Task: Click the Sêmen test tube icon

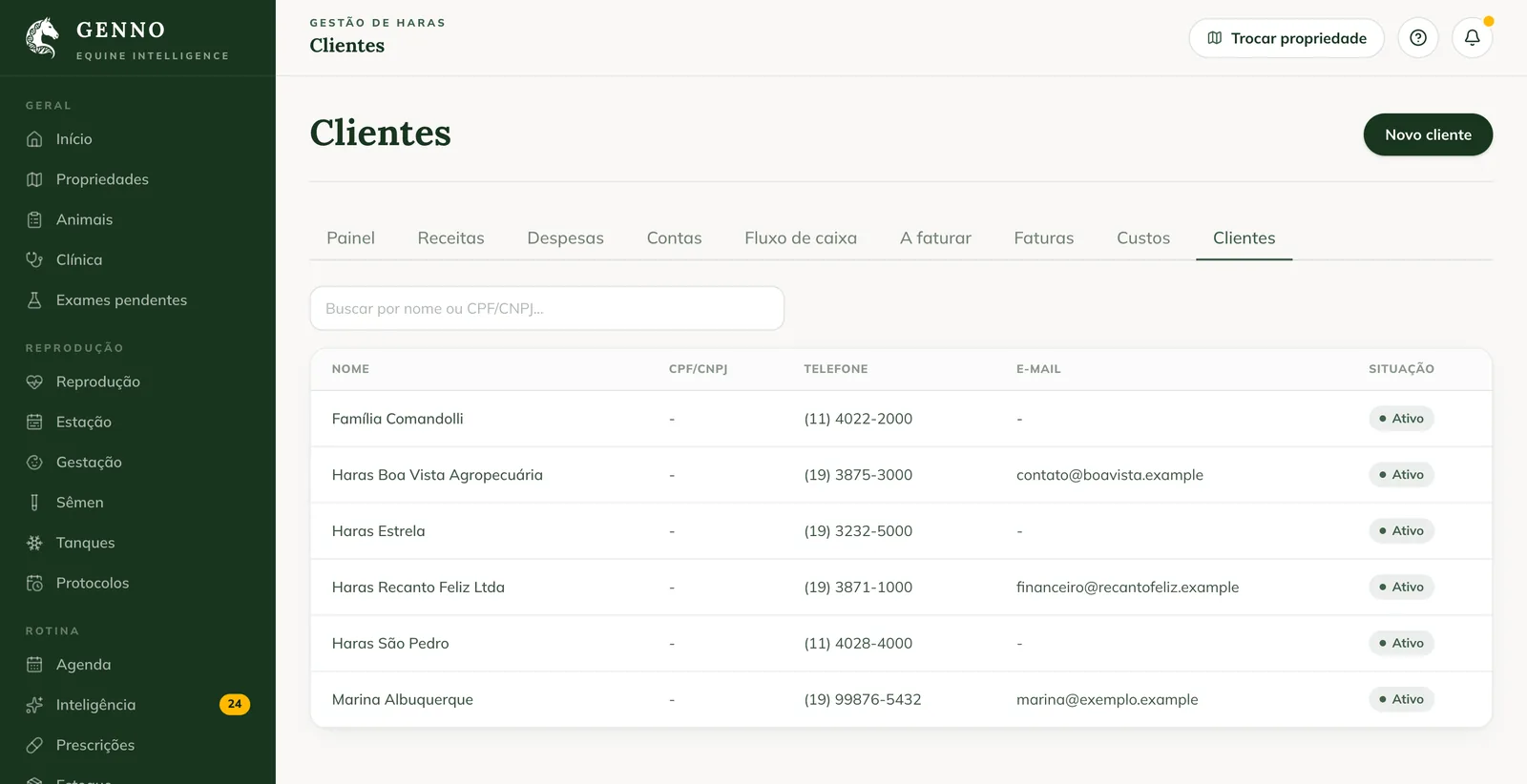Action: point(34,503)
